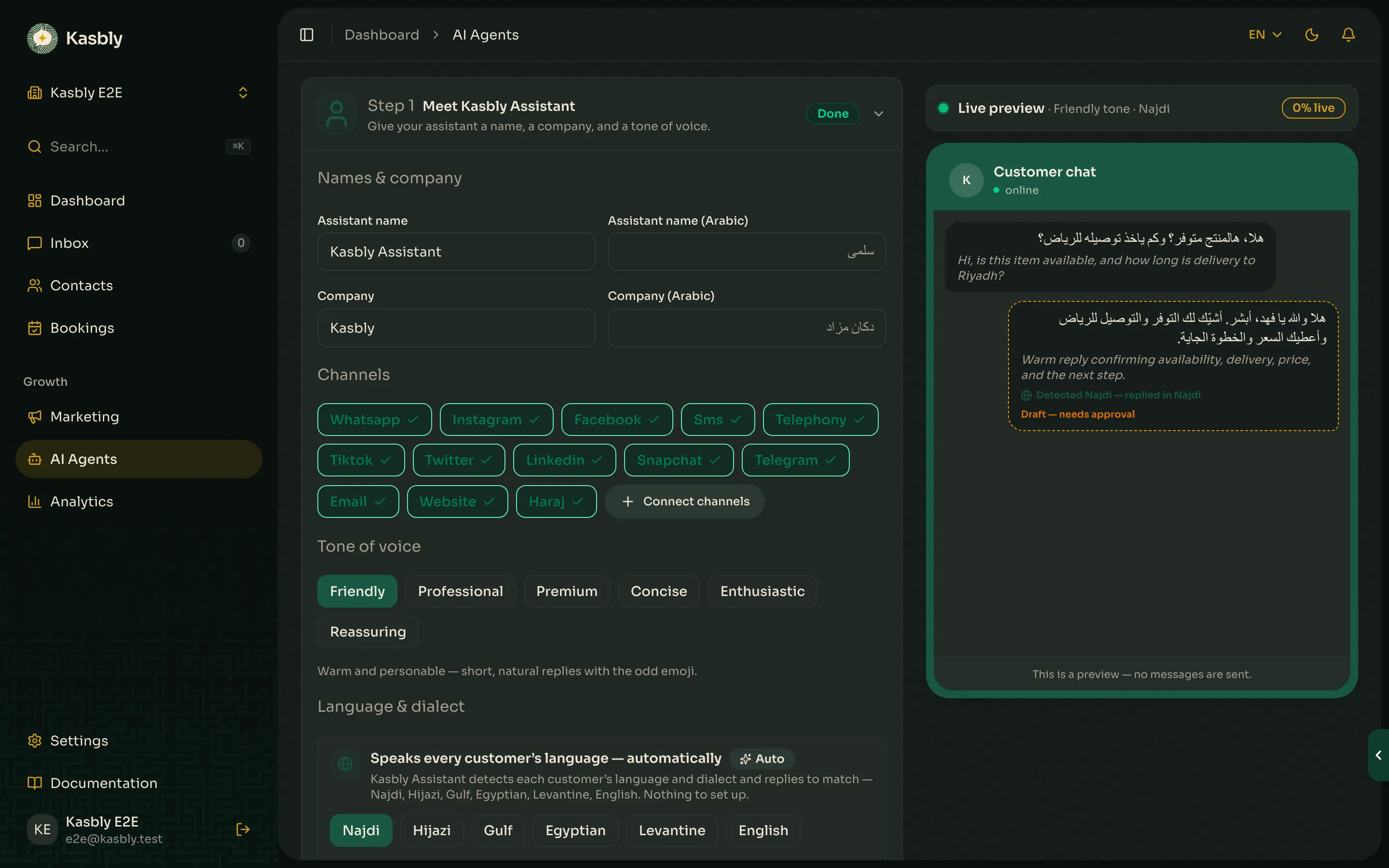The image size is (1389, 868).
Task: Click the K avatar in Customer chat
Action: pyautogui.click(x=967, y=180)
